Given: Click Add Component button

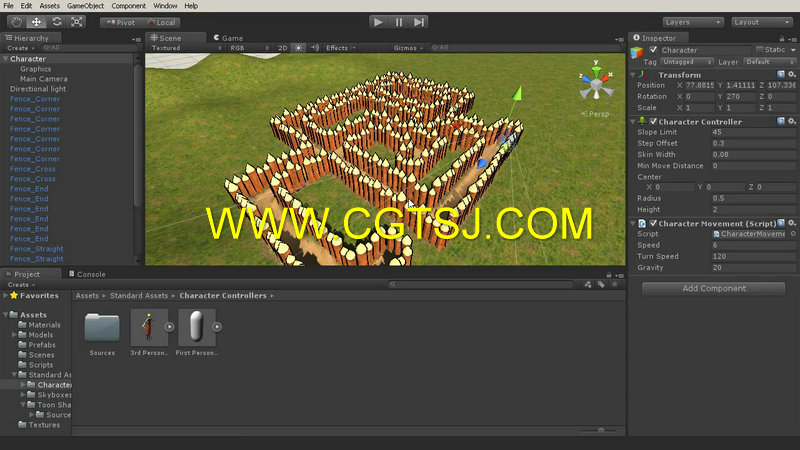Looking at the screenshot, I should click(713, 288).
